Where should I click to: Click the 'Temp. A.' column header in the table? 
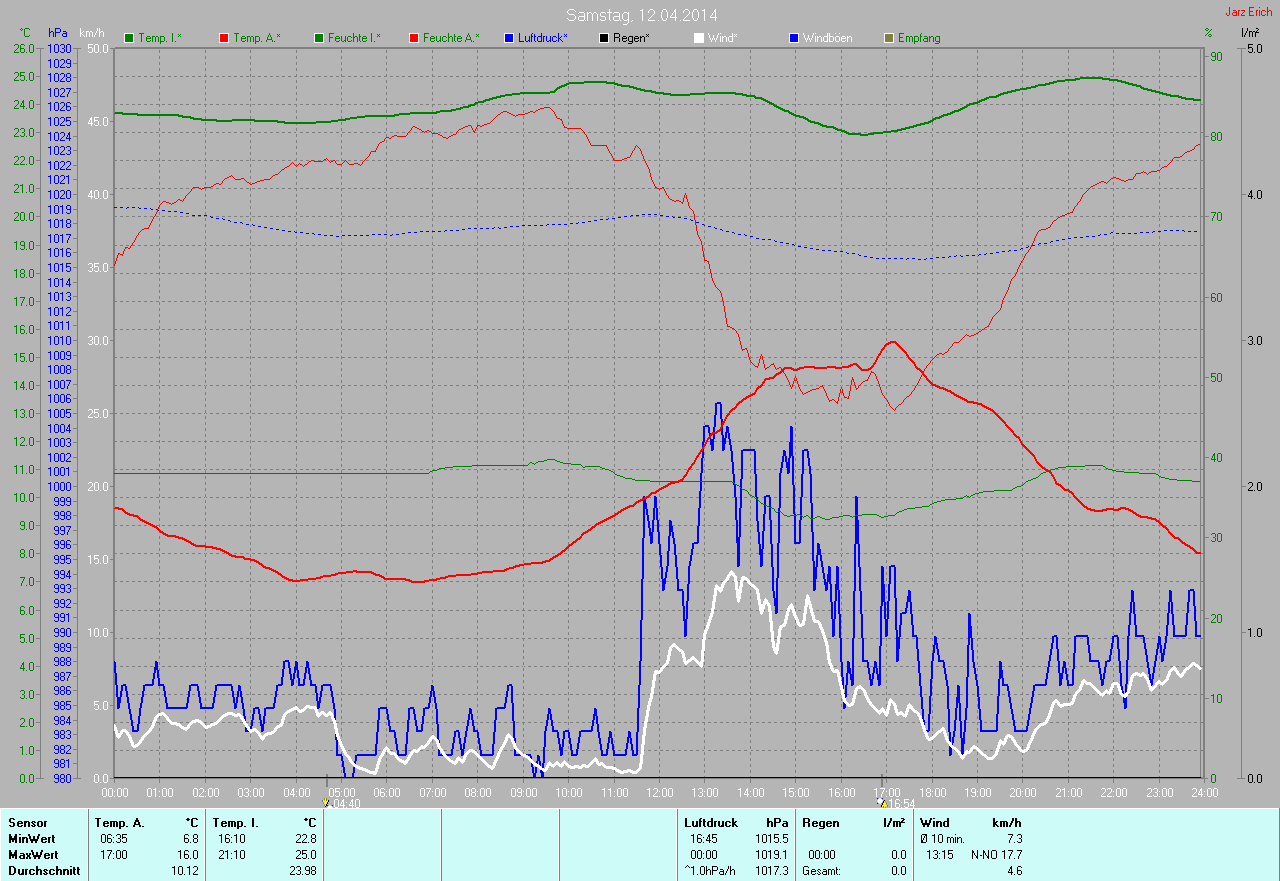pos(120,823)
